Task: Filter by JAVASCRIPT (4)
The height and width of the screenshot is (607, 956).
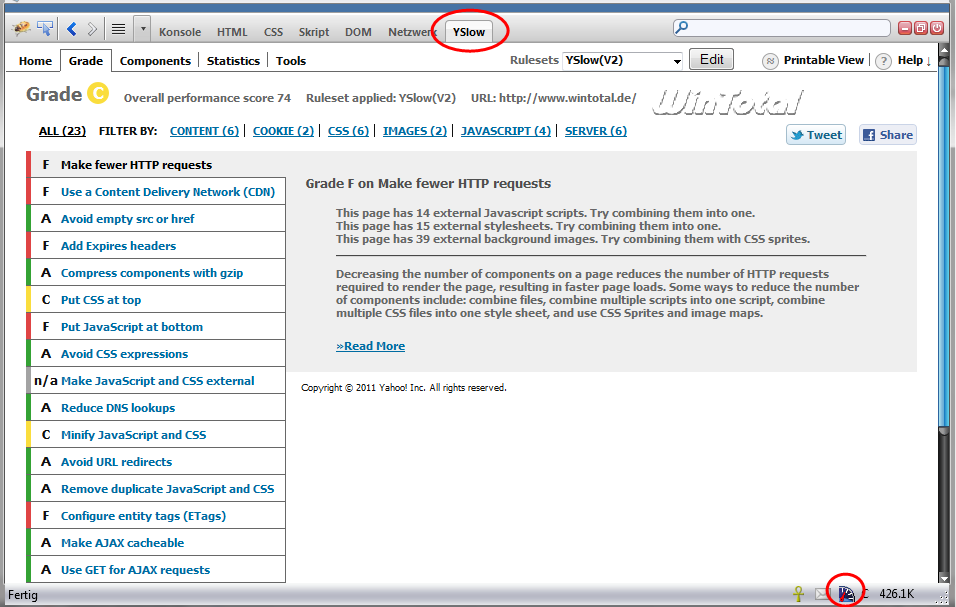Action: pyautogui.click(x=506, y=131)
